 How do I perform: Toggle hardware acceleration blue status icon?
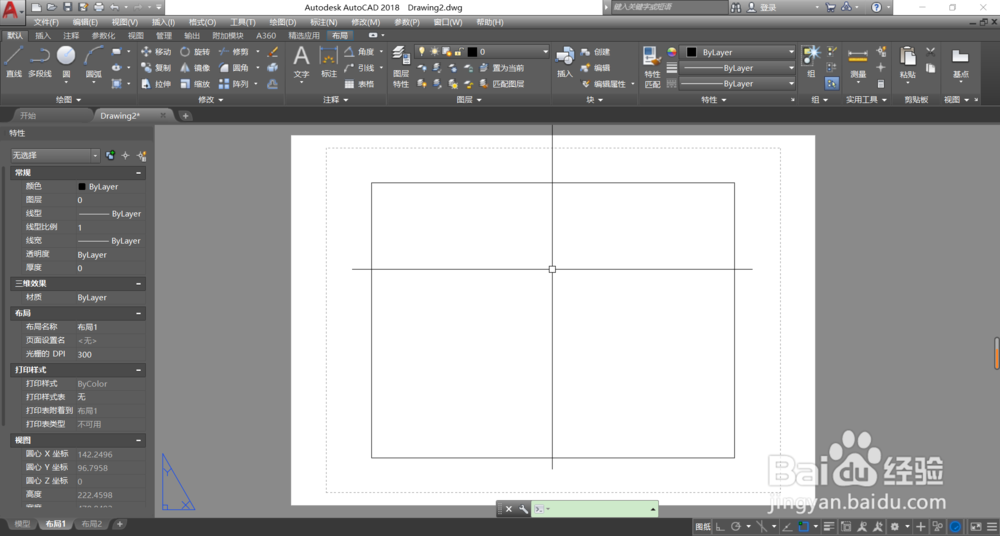pyautogui.click(x=955, y=526)
